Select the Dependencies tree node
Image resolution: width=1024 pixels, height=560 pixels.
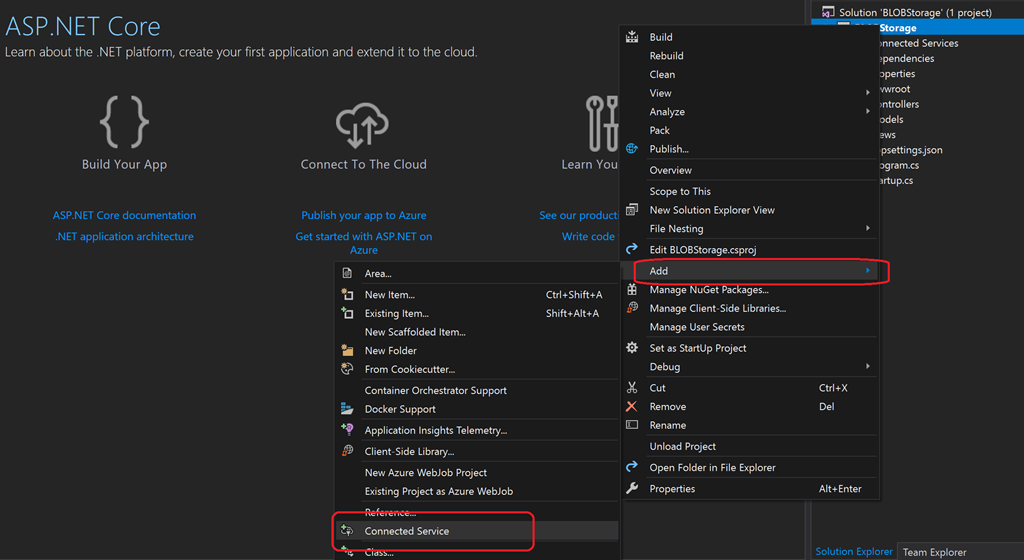906,58
